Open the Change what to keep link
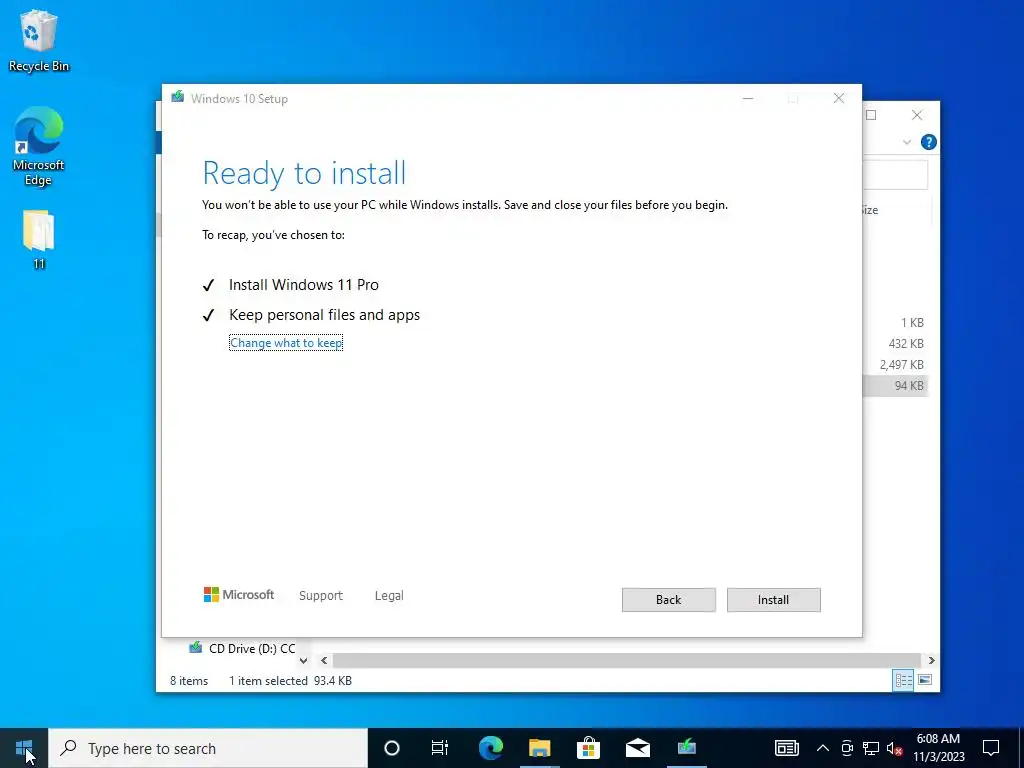 click(x=286, y=343)
